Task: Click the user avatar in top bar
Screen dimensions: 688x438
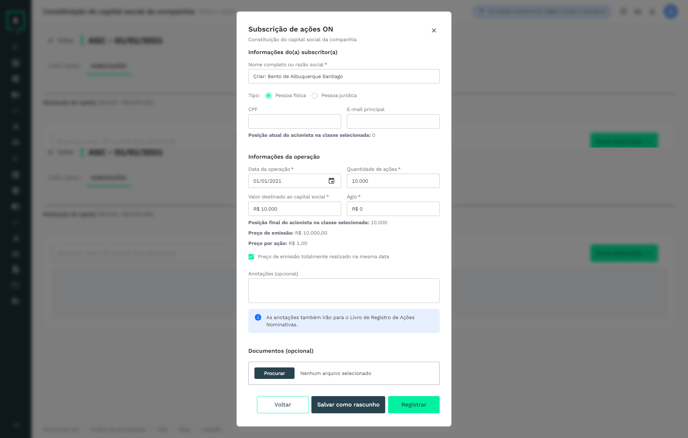Action: pyautogui.click(x=670, y=11)
